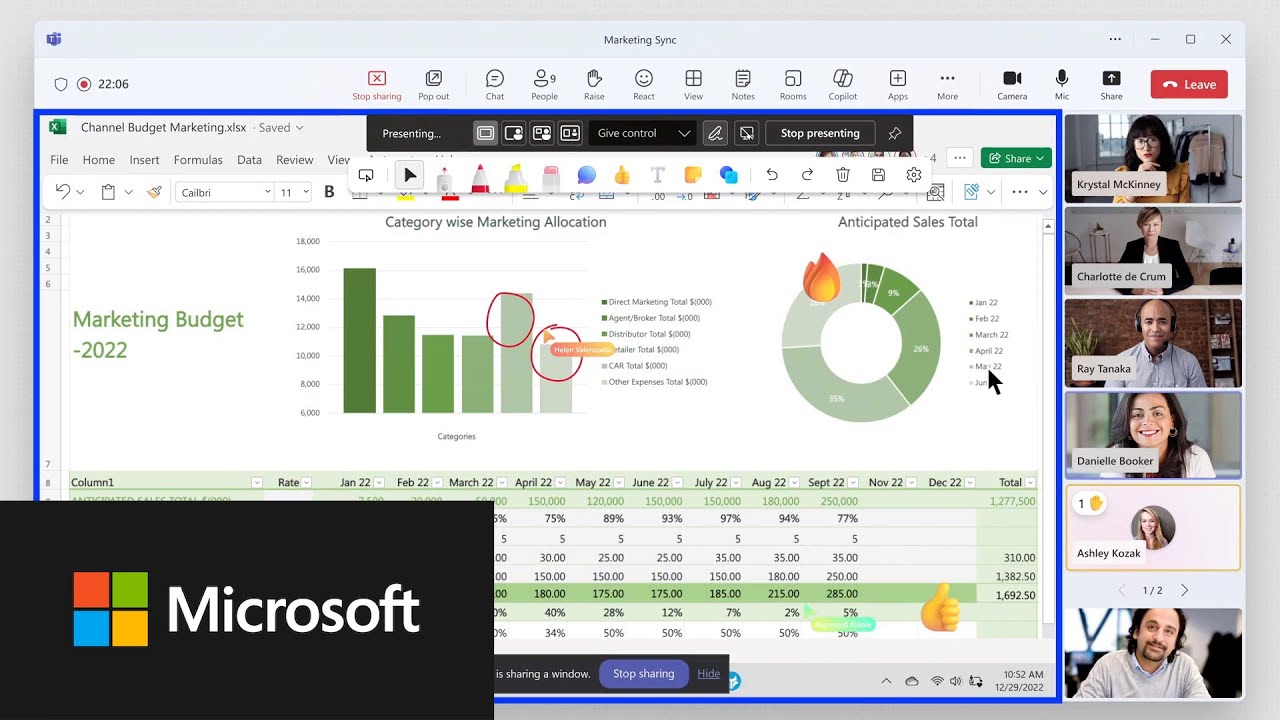Delete all annotations with trash icon

[x=843, y=175]
